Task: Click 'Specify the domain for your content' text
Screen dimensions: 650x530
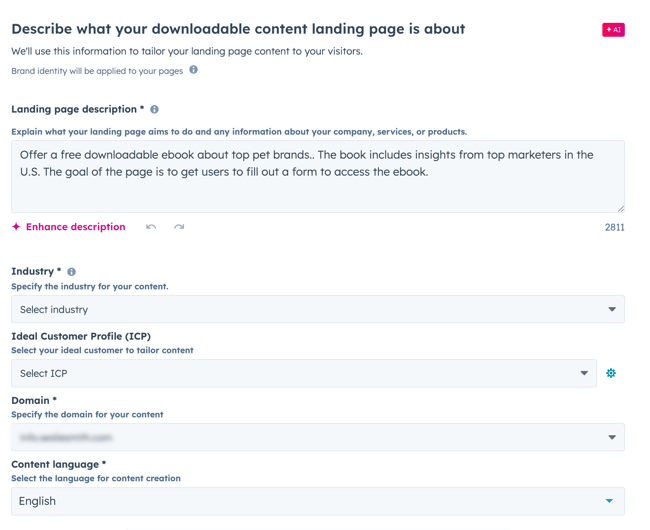Action: (x=87, y=414)
